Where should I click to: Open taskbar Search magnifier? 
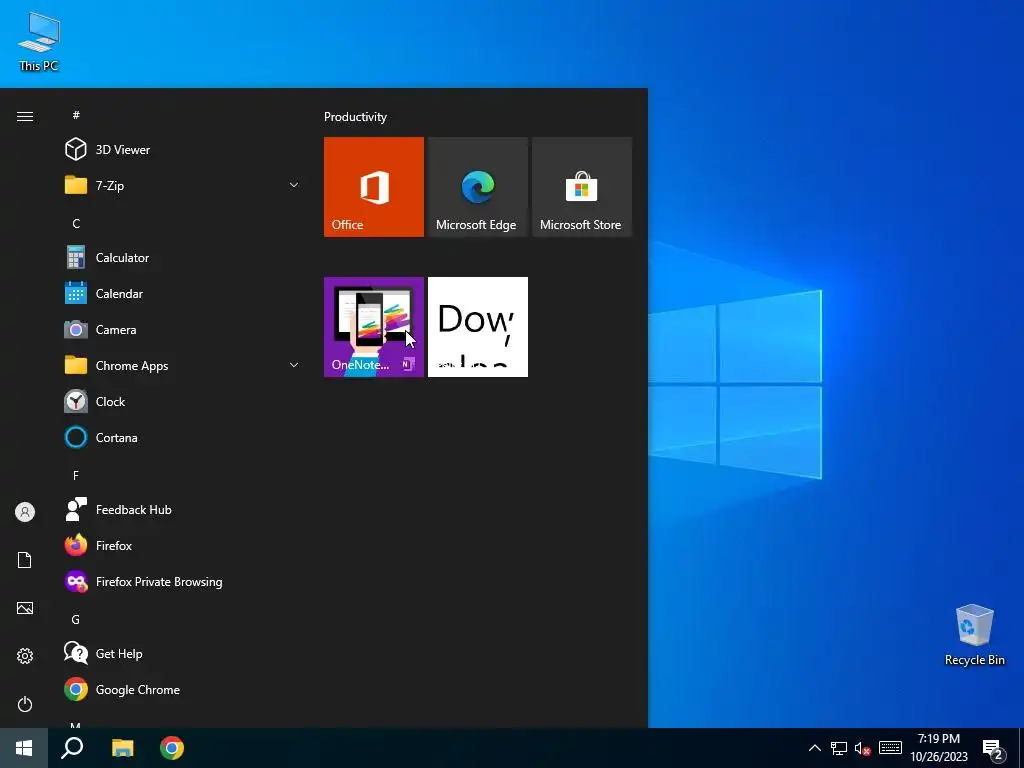click(x=72, y=748)
